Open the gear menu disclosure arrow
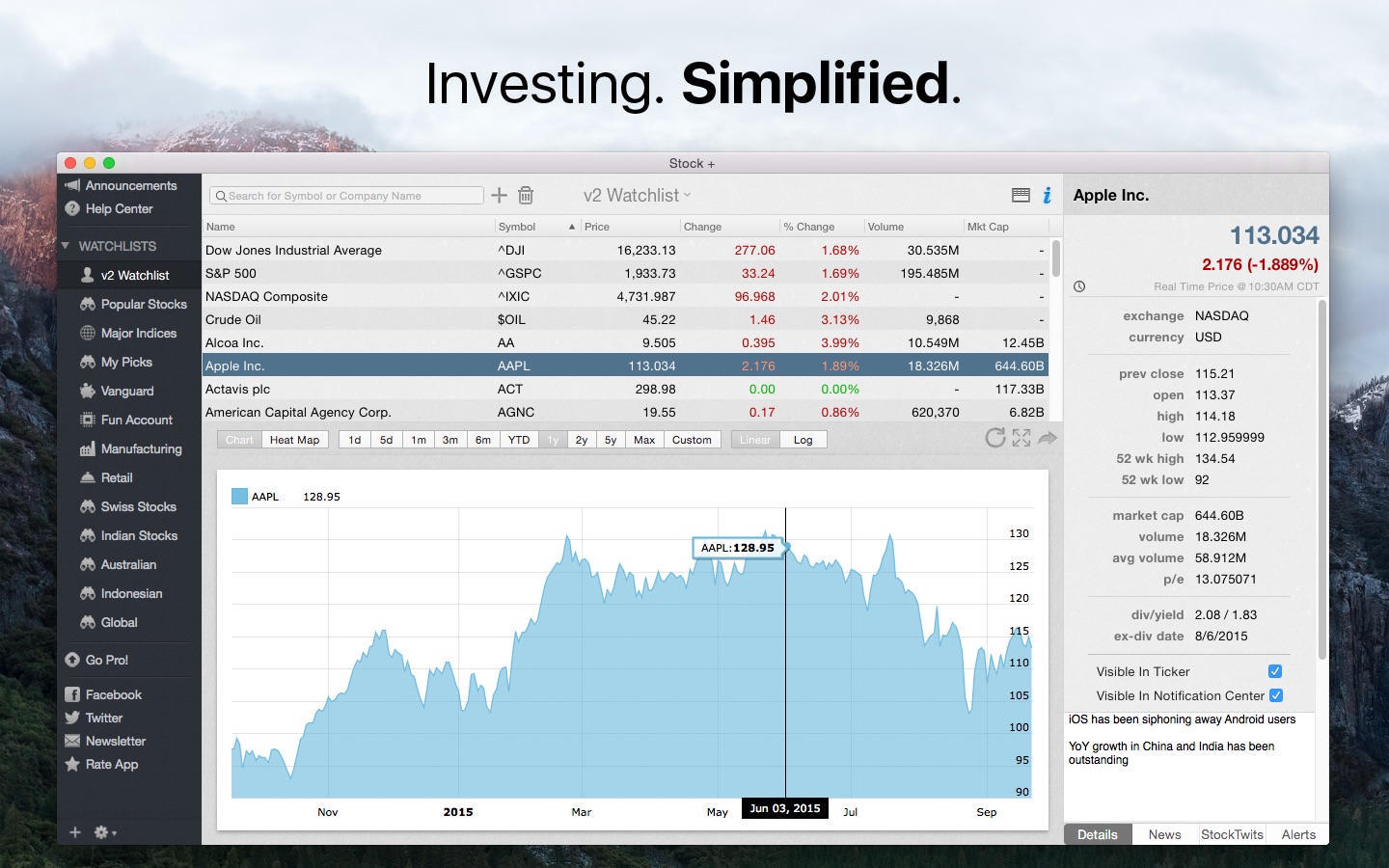Screen dimensions: 1389x868 pyautogui.click(x=112, y=832)
